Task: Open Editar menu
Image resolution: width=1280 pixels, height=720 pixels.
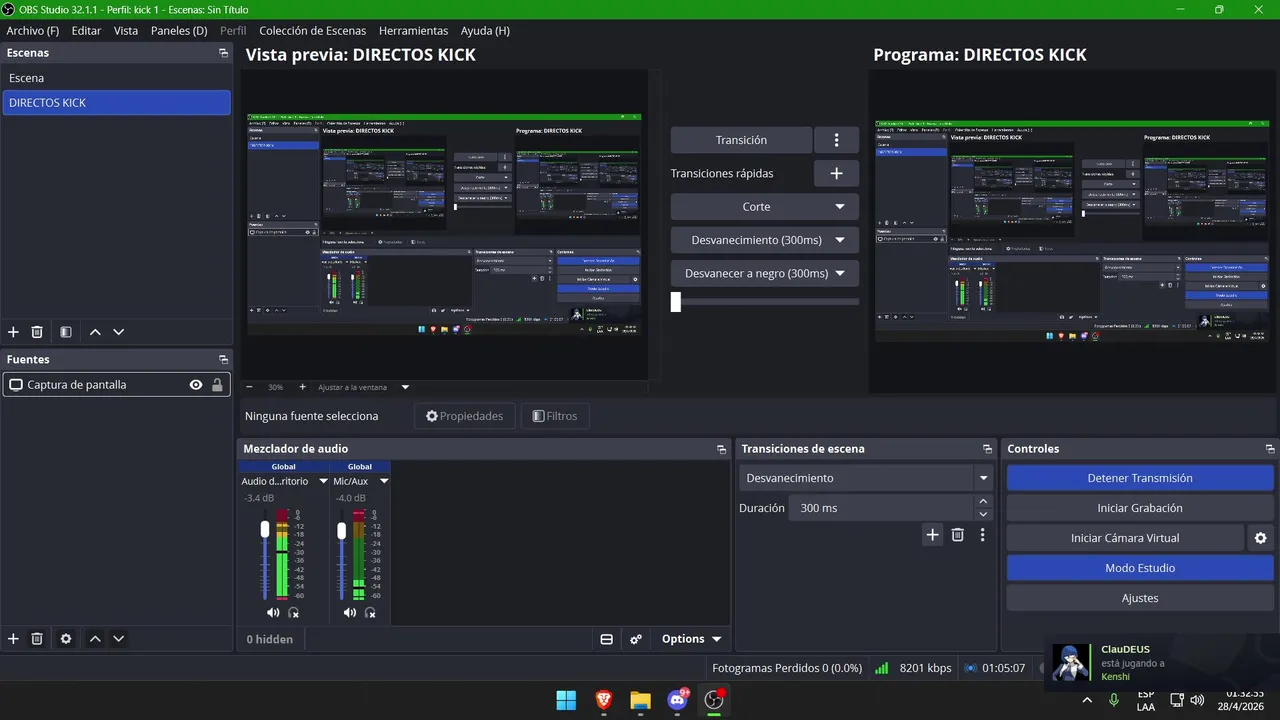Action: coord(86,31)
